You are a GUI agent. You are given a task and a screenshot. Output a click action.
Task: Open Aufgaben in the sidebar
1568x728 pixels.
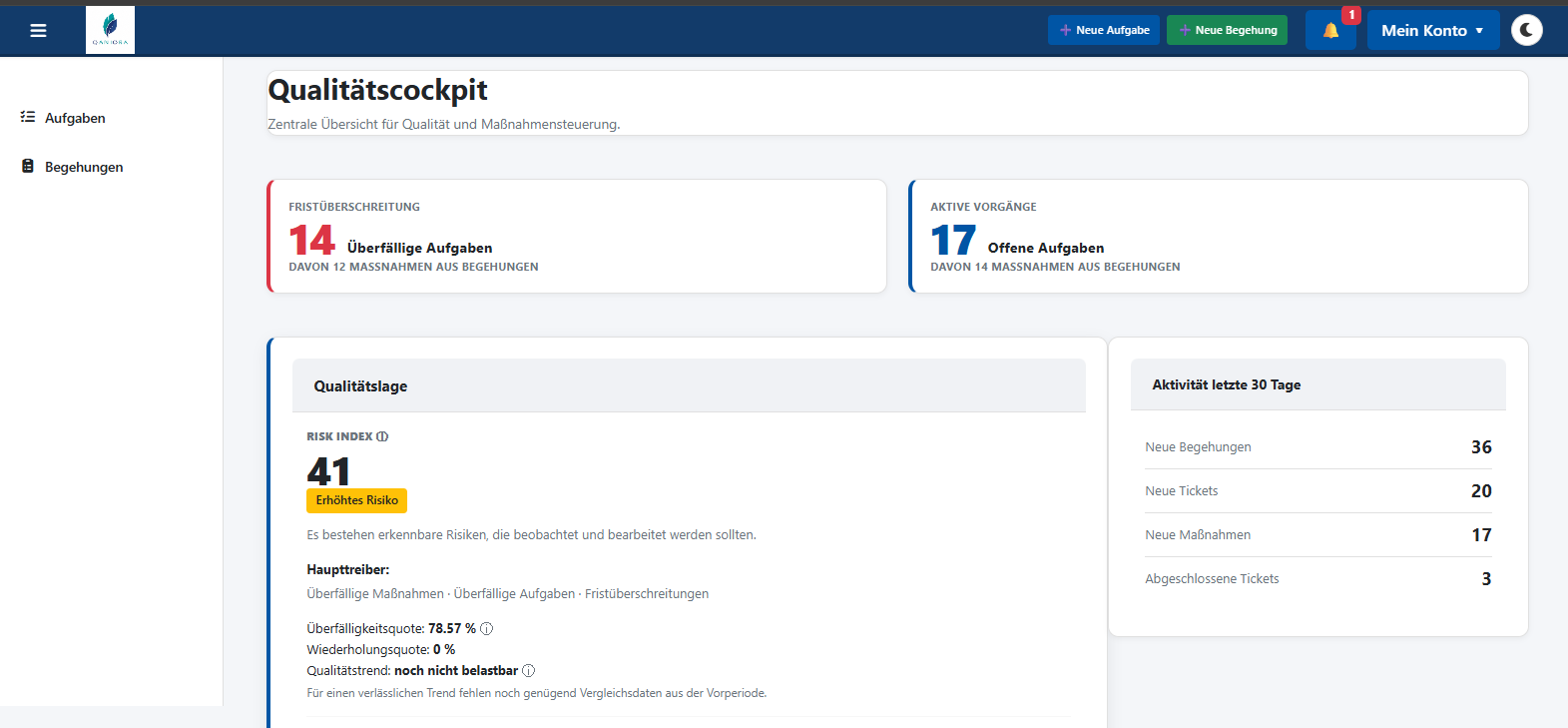tap(75, 118)
